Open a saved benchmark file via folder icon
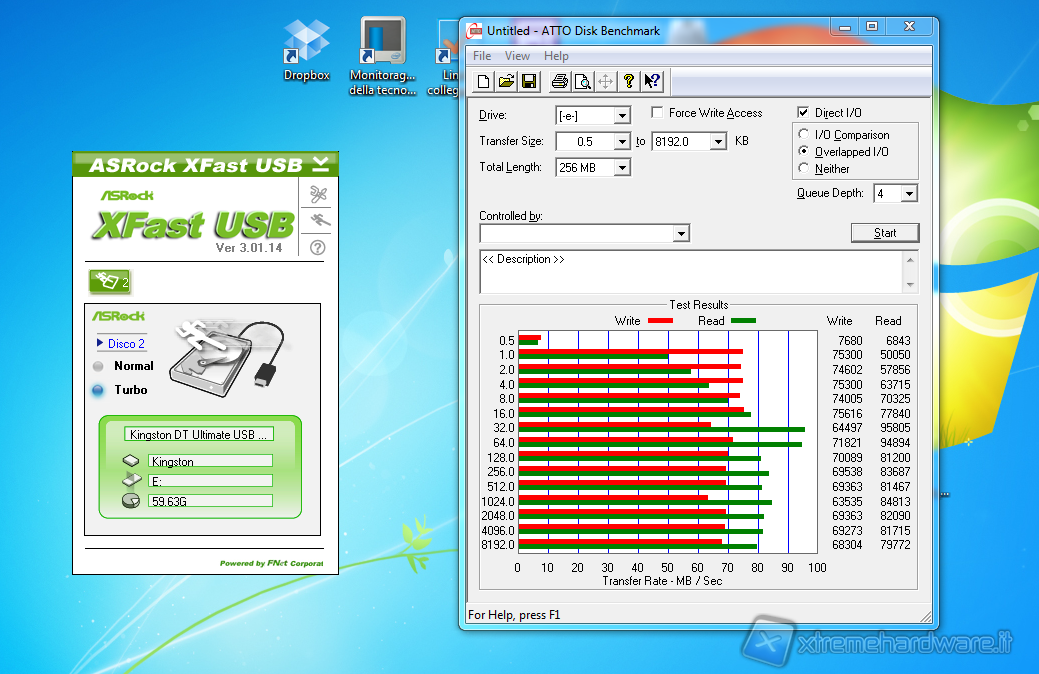 pyautogui.click(x=506, y=82)
